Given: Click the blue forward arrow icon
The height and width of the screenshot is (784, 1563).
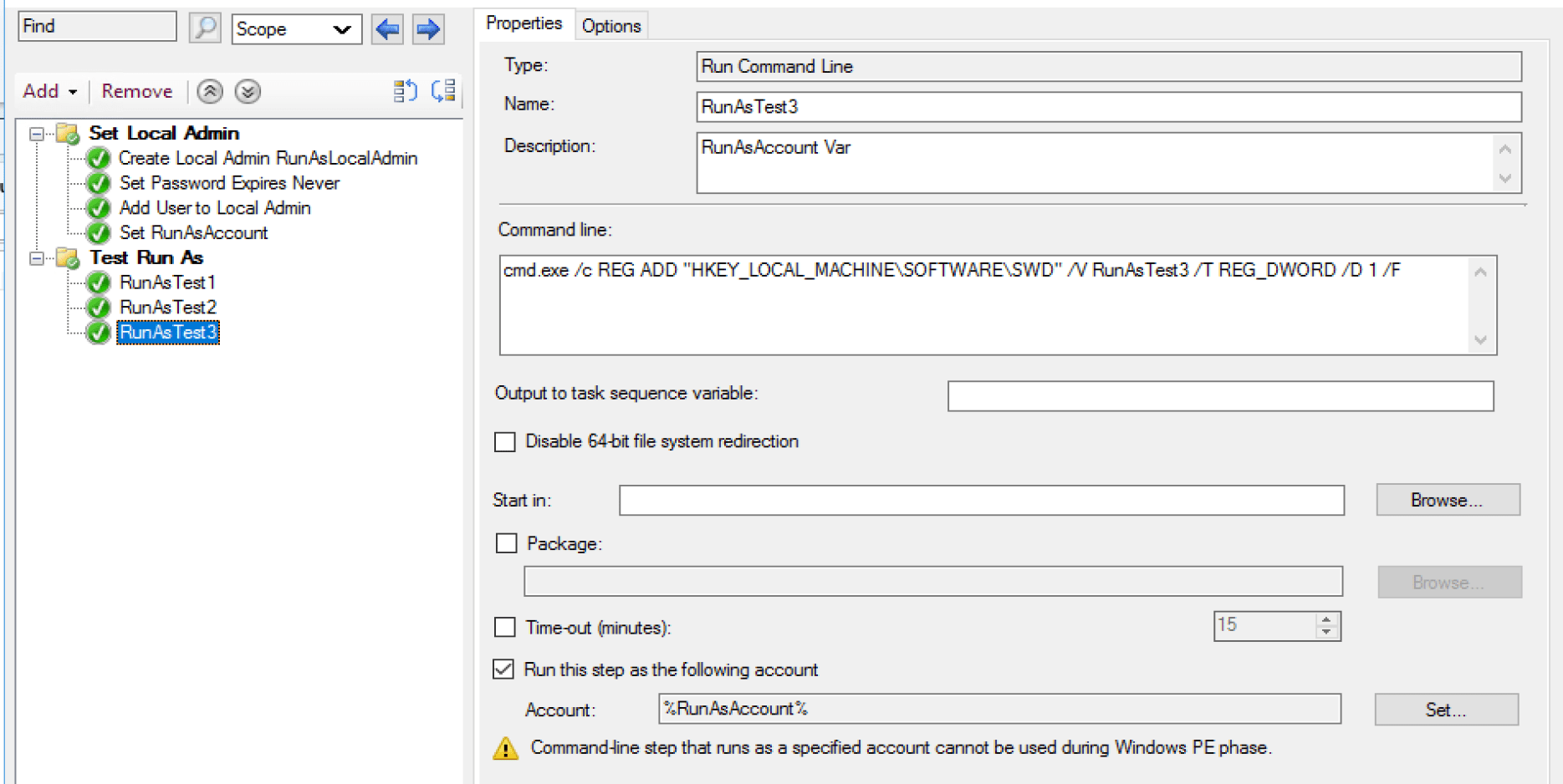Looking at the screenshot, I should [x=428, y=29].
